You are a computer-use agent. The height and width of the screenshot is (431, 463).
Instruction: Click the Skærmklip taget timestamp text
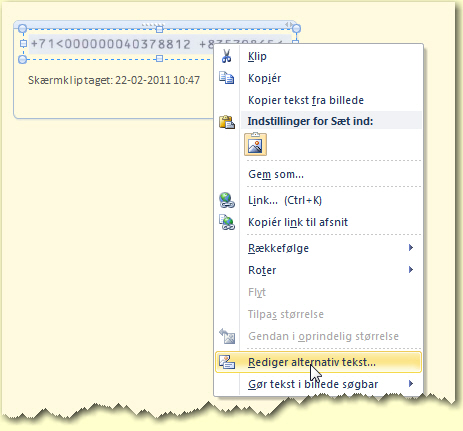(x=114, y=80)
